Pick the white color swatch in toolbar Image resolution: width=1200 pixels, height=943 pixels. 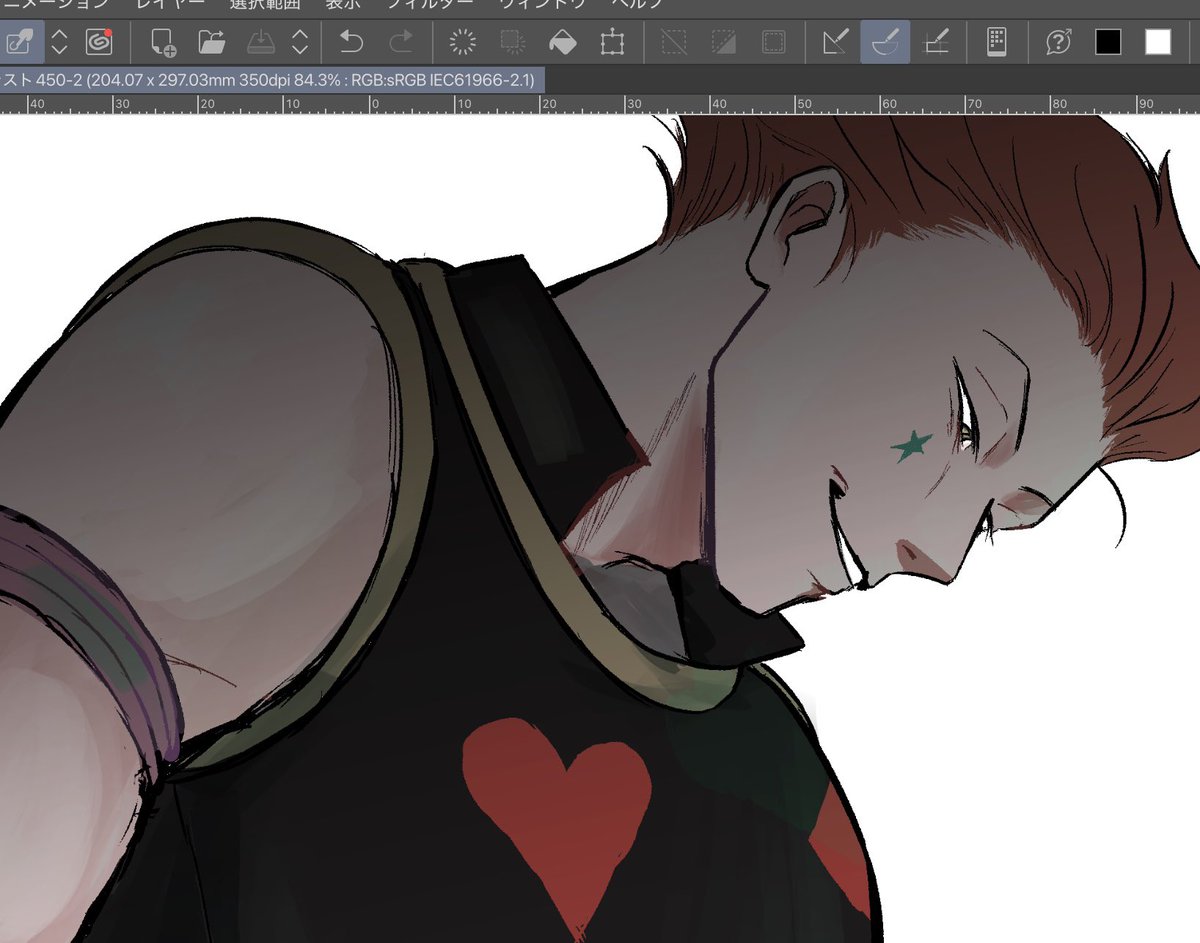[x=1158, y=42]
